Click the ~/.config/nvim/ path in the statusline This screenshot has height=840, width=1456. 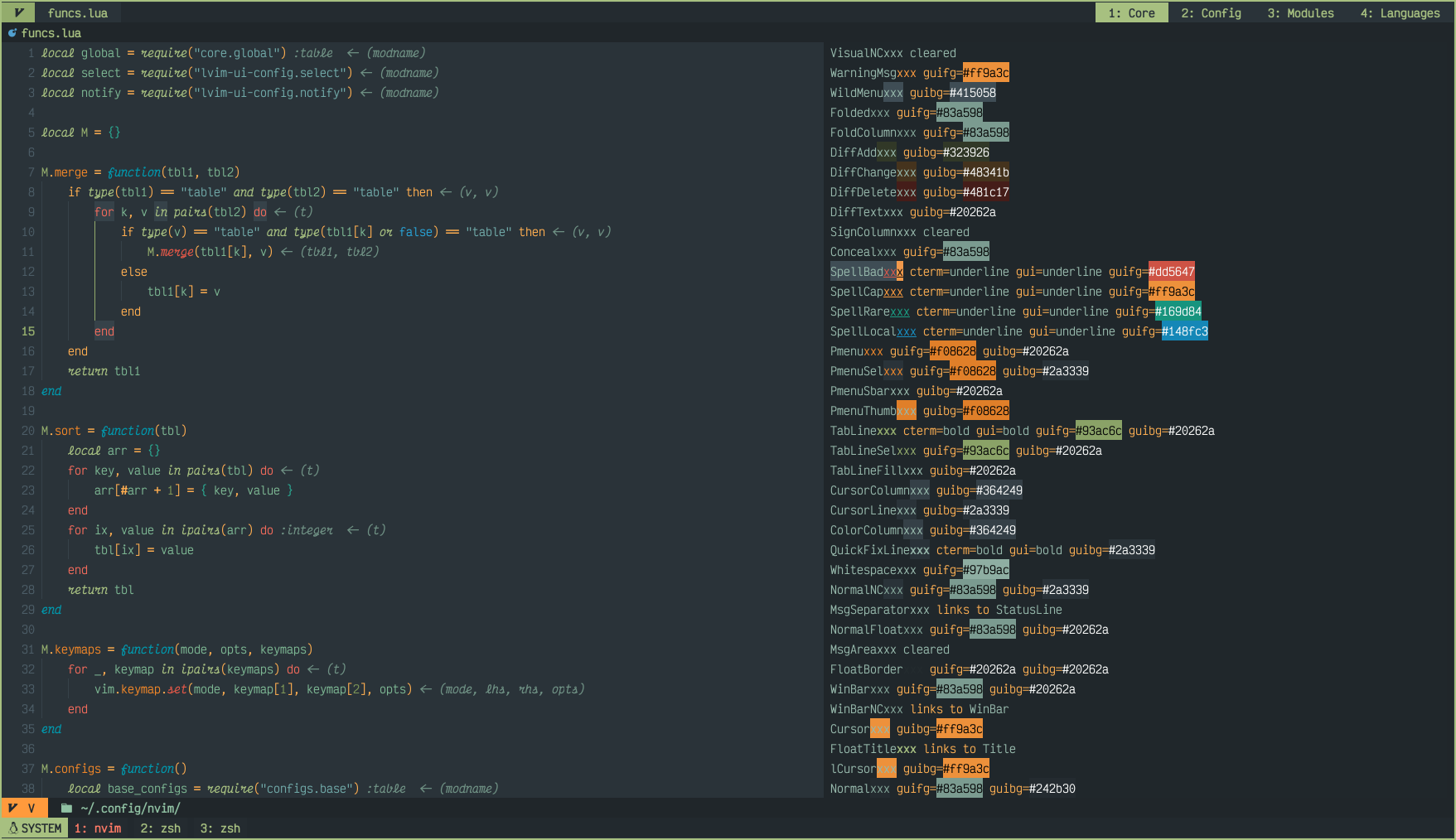click(x=131, y=809)
